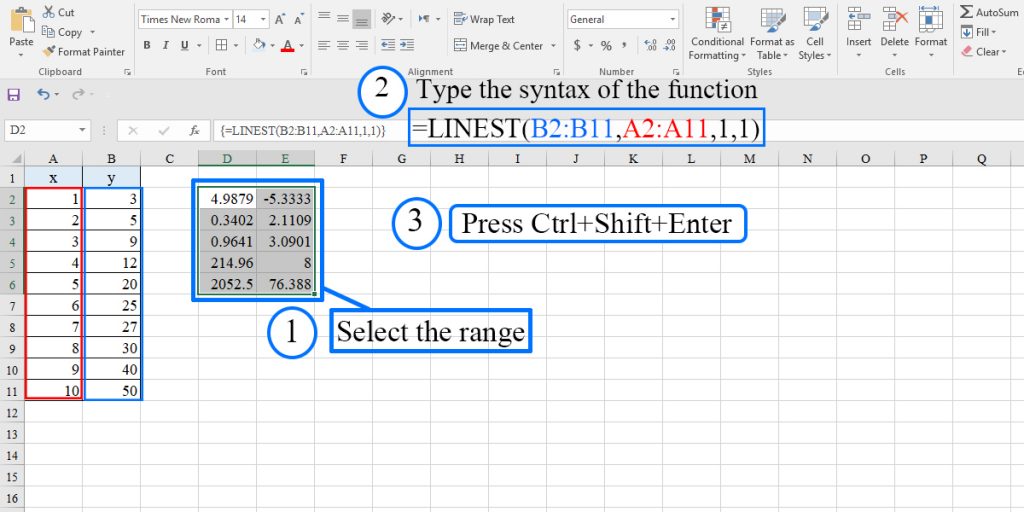Apply Comma Style
Screen dimensions: 1024x512
pyautogui.click(x=625, y=45)
